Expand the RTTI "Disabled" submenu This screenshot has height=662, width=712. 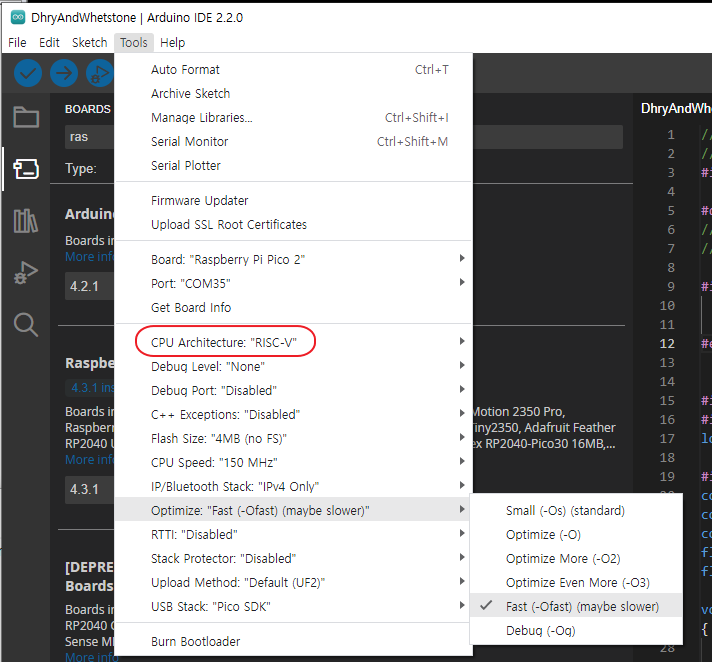pyautogui.click(x=293, y=535)
